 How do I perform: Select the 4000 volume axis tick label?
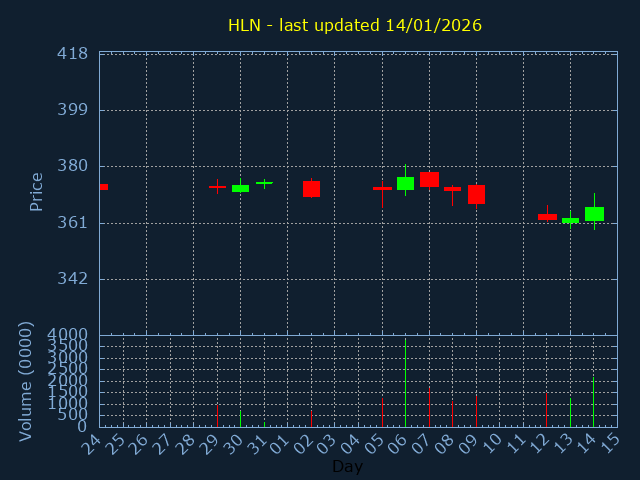point(68,334)
